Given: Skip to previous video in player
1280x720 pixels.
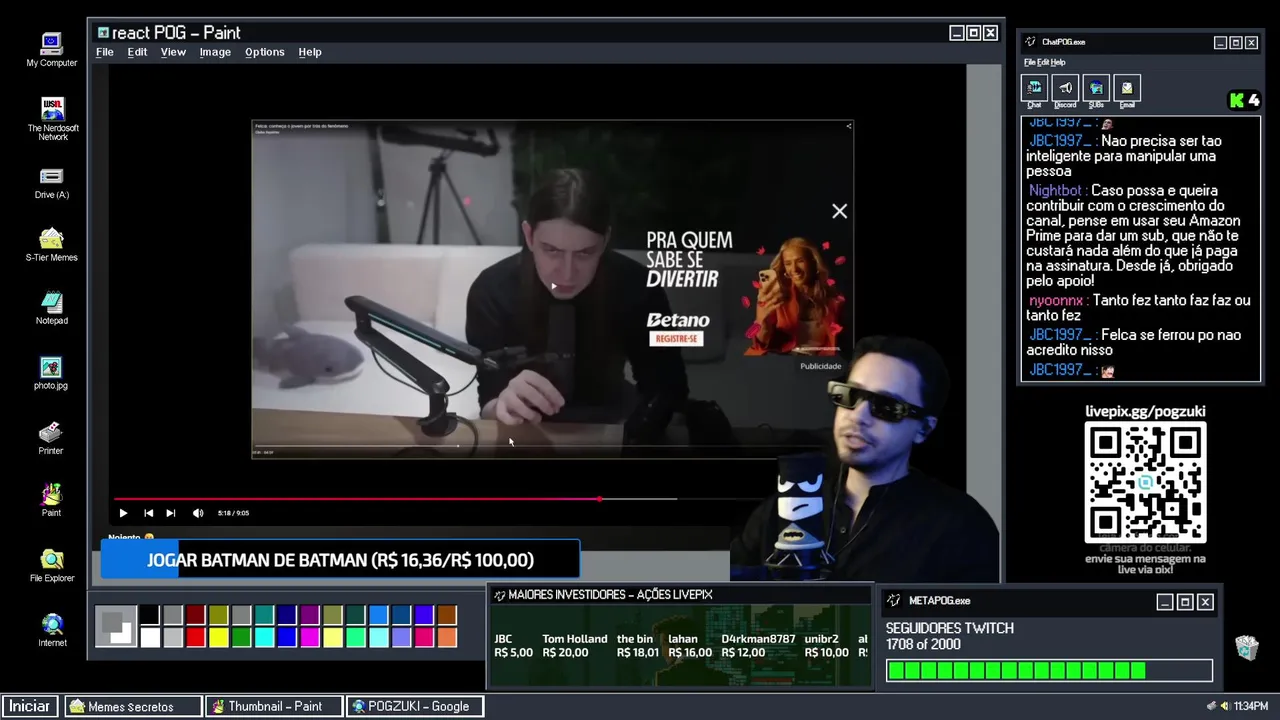Looking at the screenshot, I should coord(148,513).
